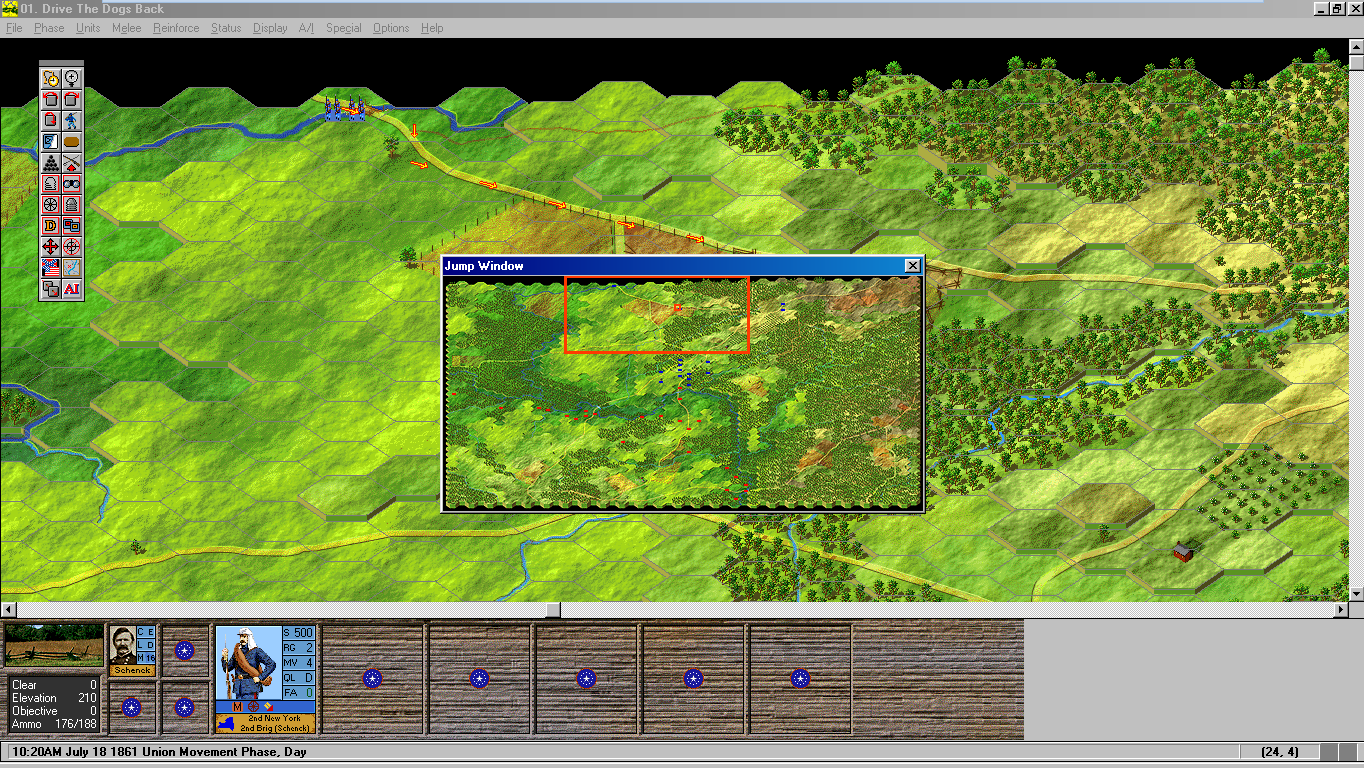
Task: Click the horizontal scrollbar thumb
Action: 552,610
